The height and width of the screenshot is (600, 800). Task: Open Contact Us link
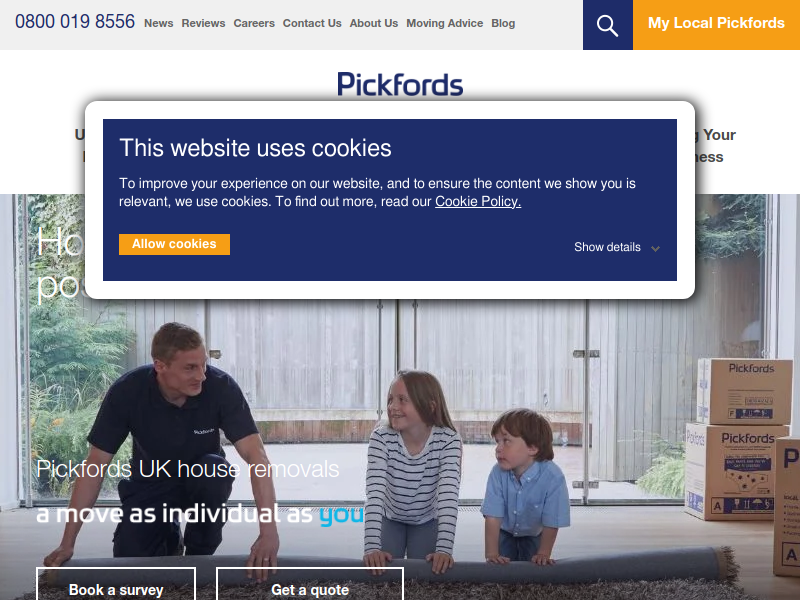312,23
